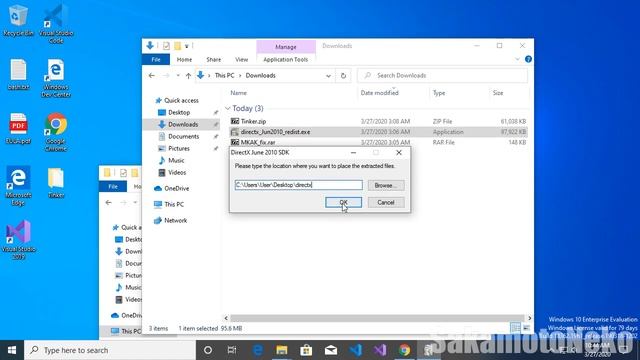This screenshot has height=360, width=640.
Task: Select MKAK_fix.rar file row
Action: (x=378, y=142)
